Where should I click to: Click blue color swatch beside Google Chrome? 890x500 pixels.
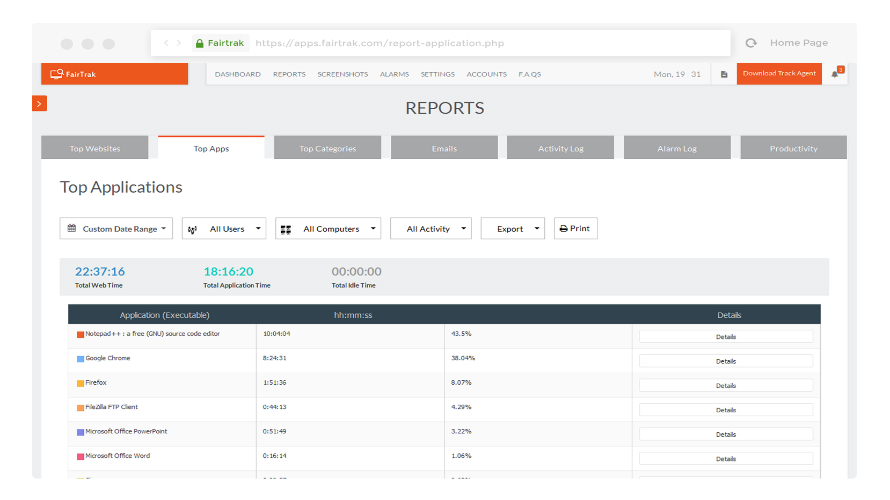coord(81,359)
